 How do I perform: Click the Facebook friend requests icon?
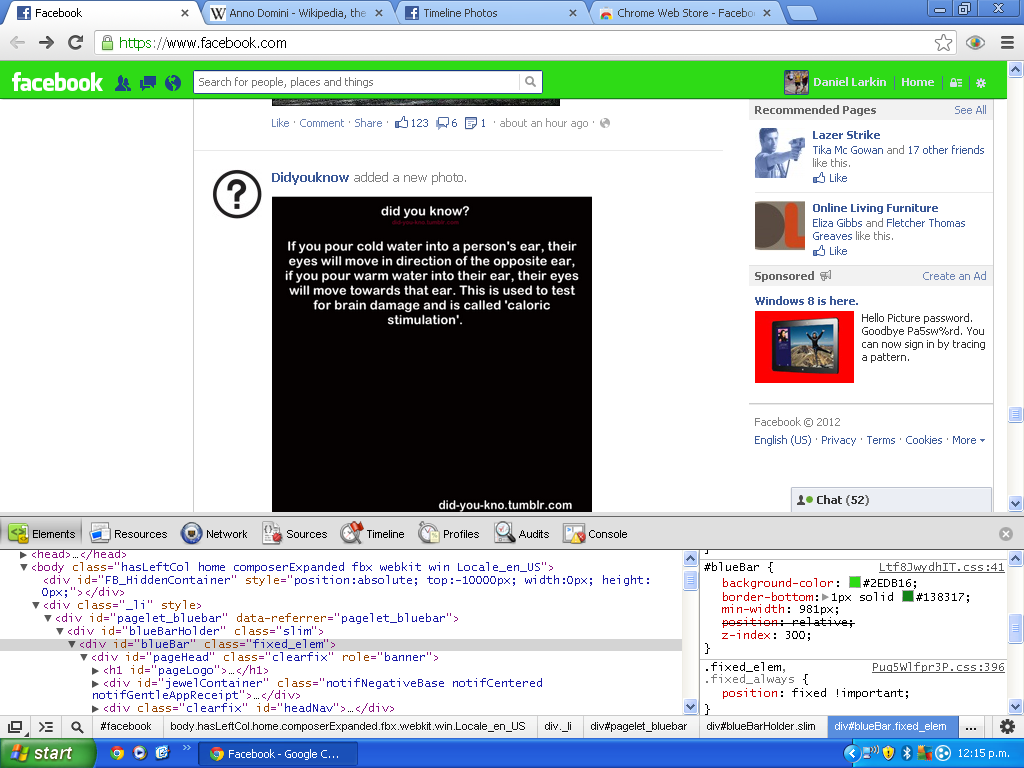pyautogui.click(x=122, y=83)
